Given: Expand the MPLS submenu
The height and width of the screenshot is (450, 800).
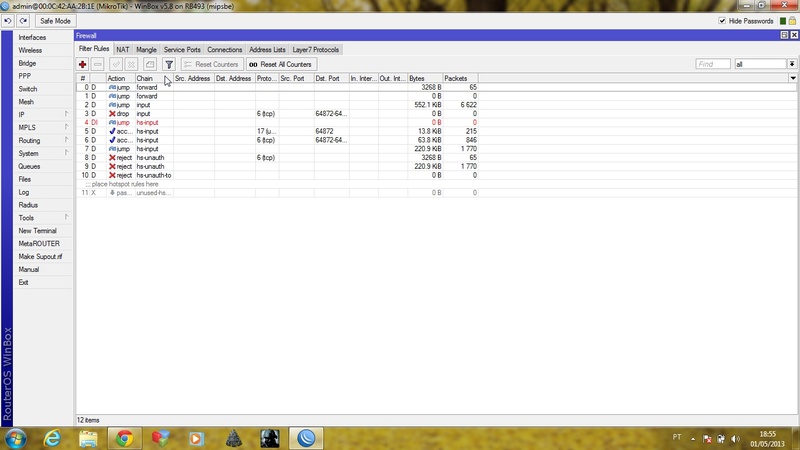Looking at the screenshot, I should [43, 128].
